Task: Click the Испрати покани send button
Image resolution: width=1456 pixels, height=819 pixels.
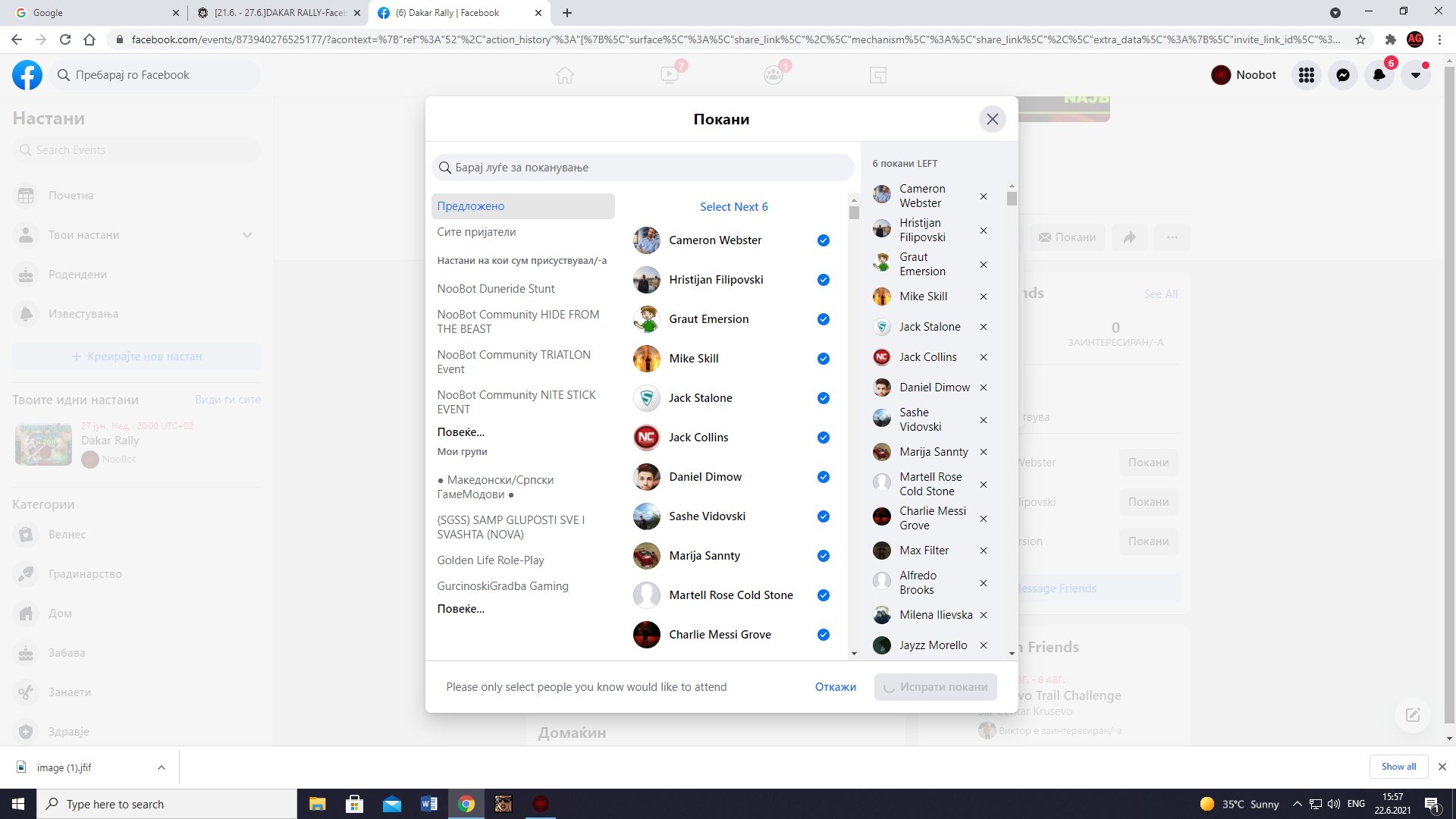Action: (x=935, y=687)
